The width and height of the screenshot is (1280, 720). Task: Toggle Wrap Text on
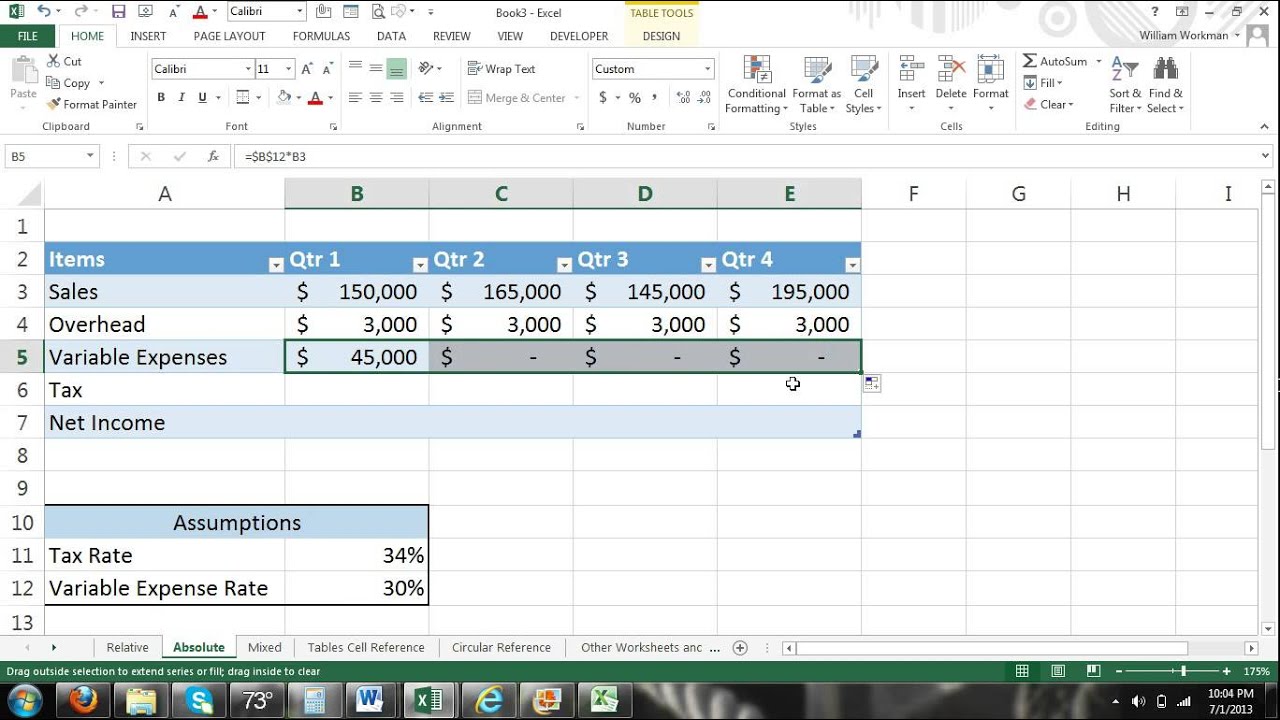502,69
